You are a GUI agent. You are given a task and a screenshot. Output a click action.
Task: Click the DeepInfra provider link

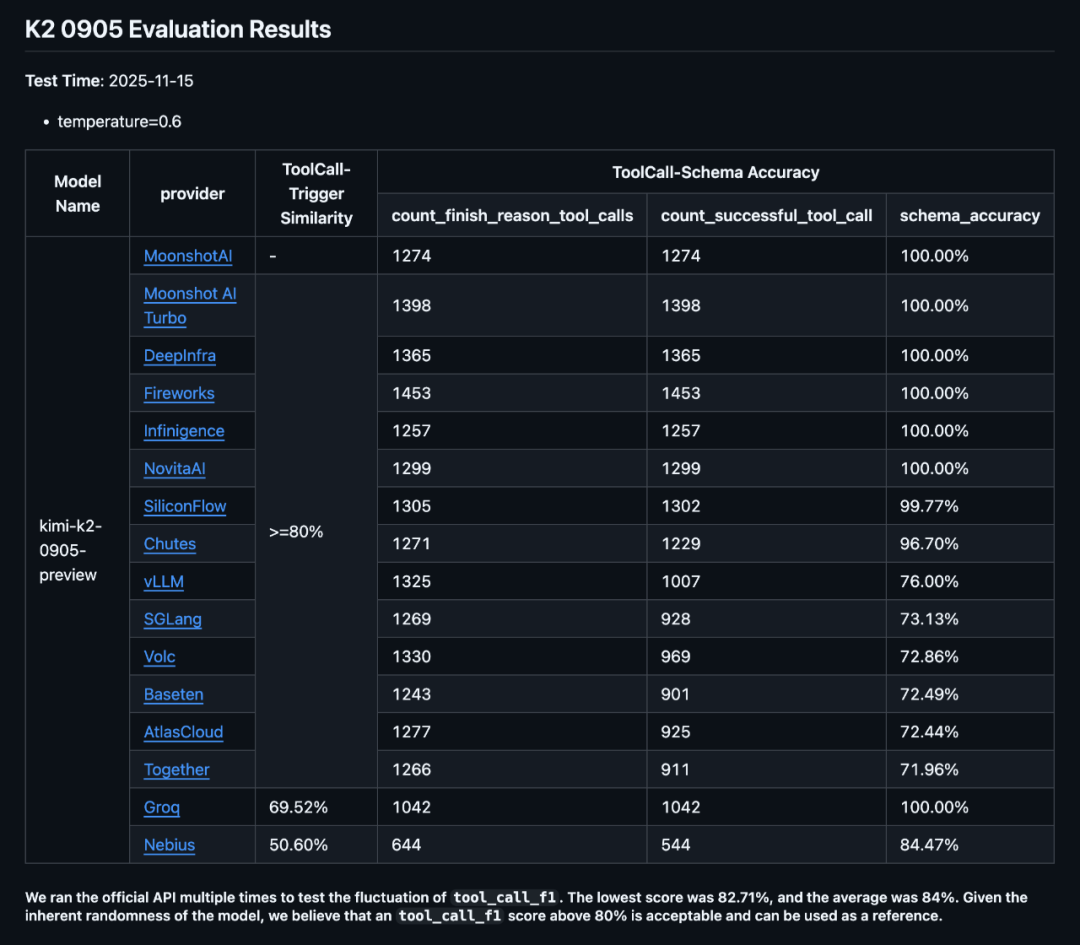(180, 356)
